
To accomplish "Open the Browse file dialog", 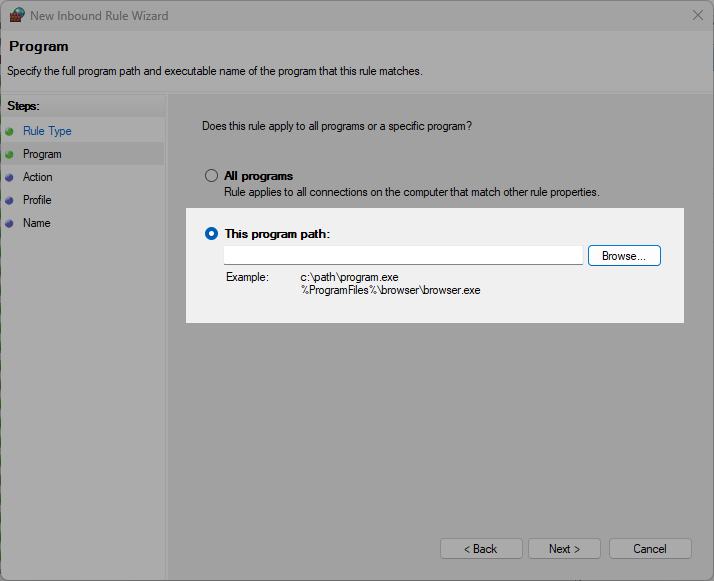I will click(624, 255).
